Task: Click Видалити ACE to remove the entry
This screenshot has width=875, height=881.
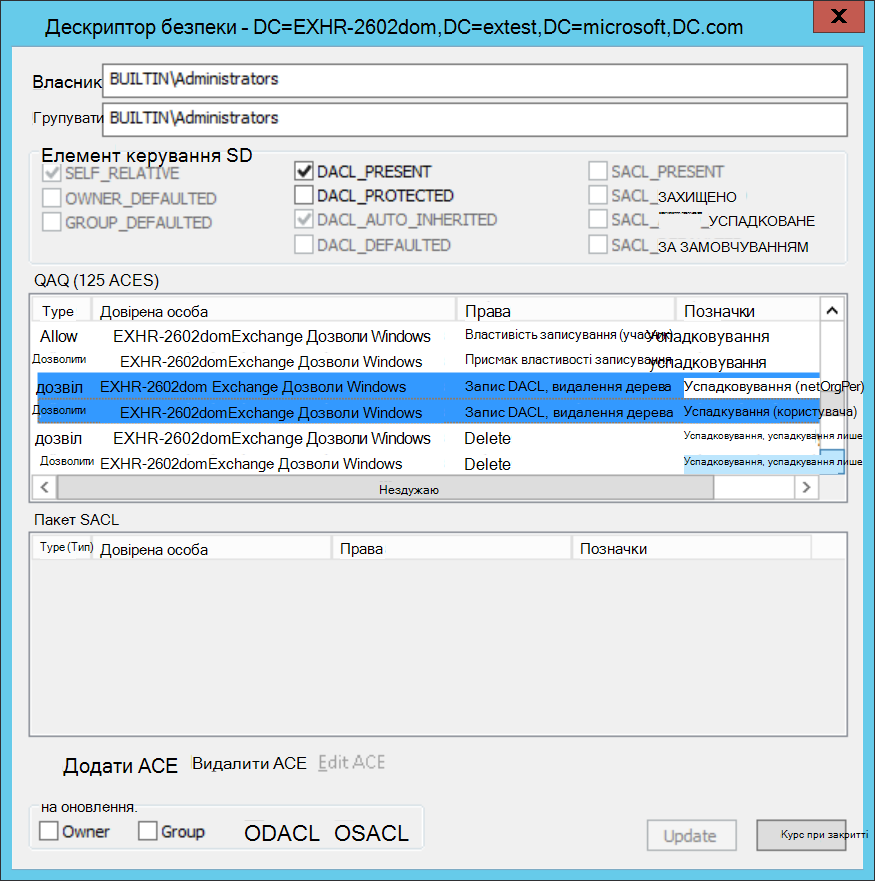Action: click(x=250, y=763)
